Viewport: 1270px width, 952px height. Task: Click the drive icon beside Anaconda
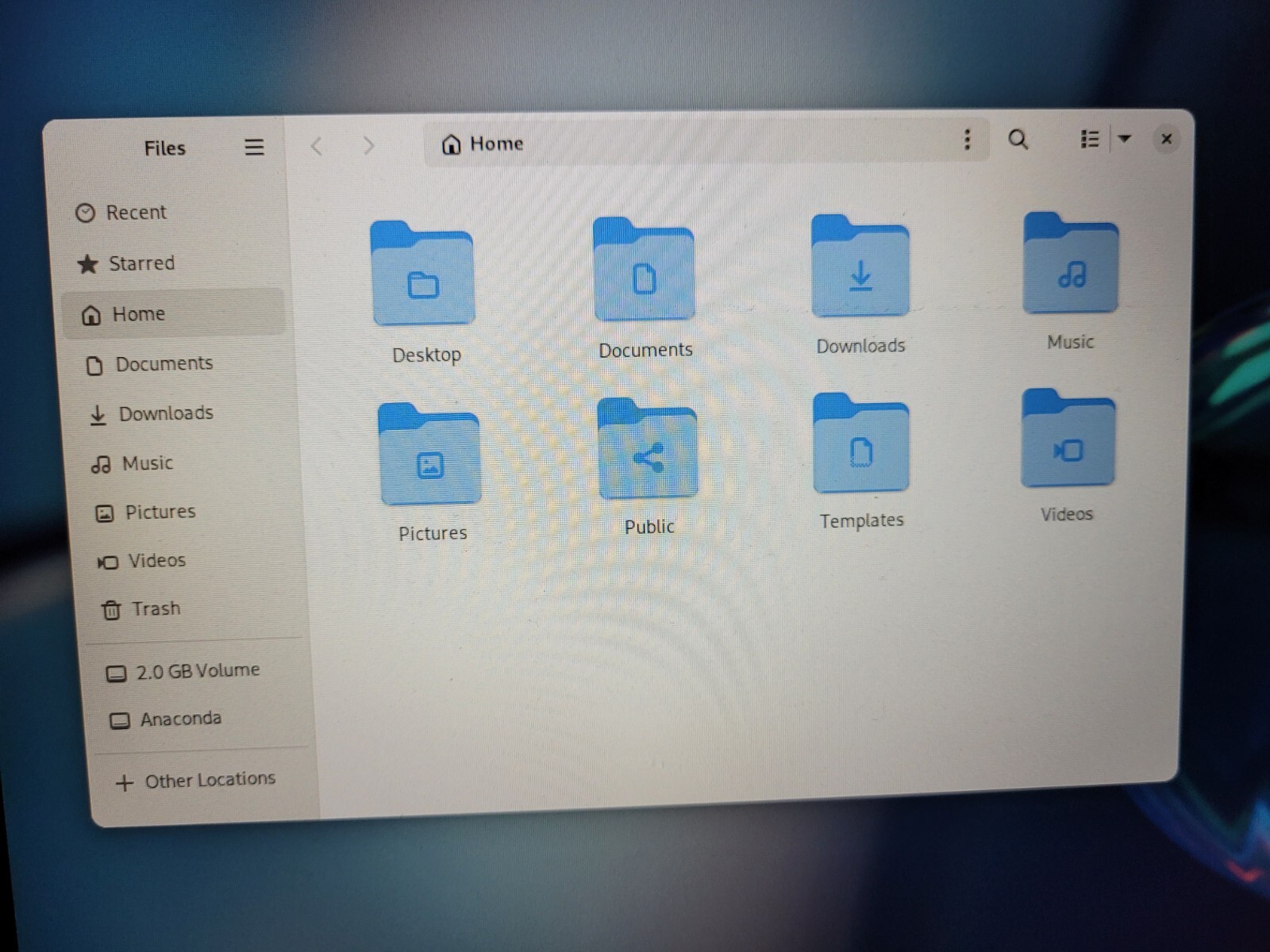pos(119,721)
